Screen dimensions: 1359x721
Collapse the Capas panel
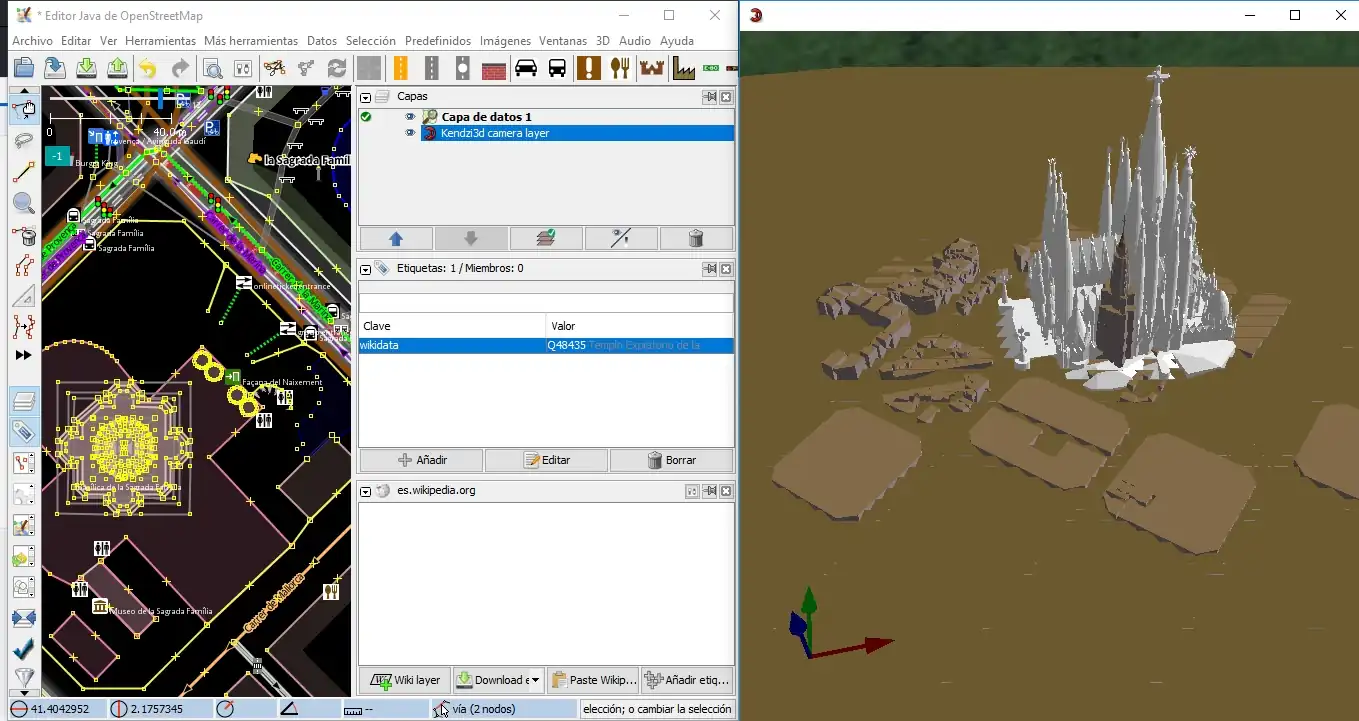coord(366,97)
